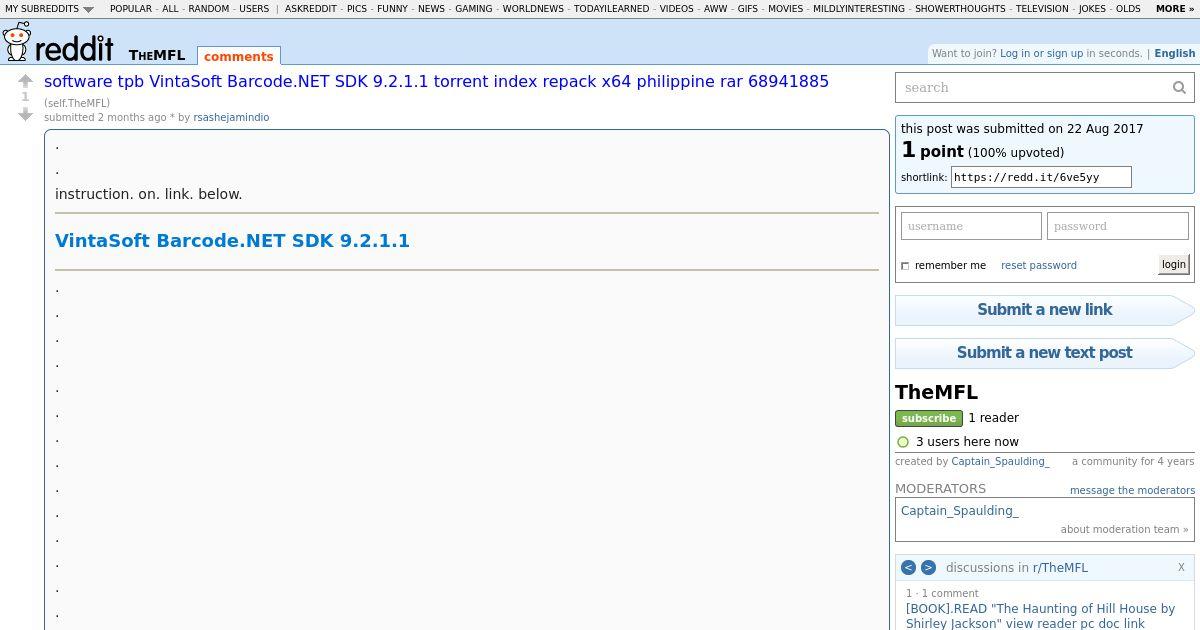The width and height of the screenshot is (1200, 630).
Task: Open The Haunting of Hill House post
Action: [1040, 615]
